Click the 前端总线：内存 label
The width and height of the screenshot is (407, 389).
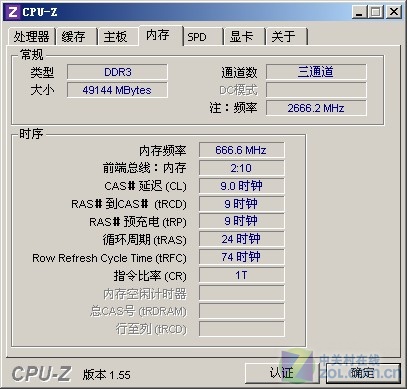coord(144,168)
